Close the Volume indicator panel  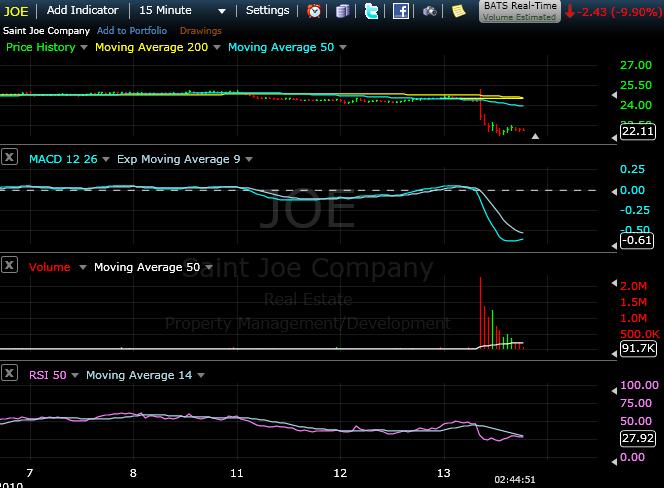9,265
